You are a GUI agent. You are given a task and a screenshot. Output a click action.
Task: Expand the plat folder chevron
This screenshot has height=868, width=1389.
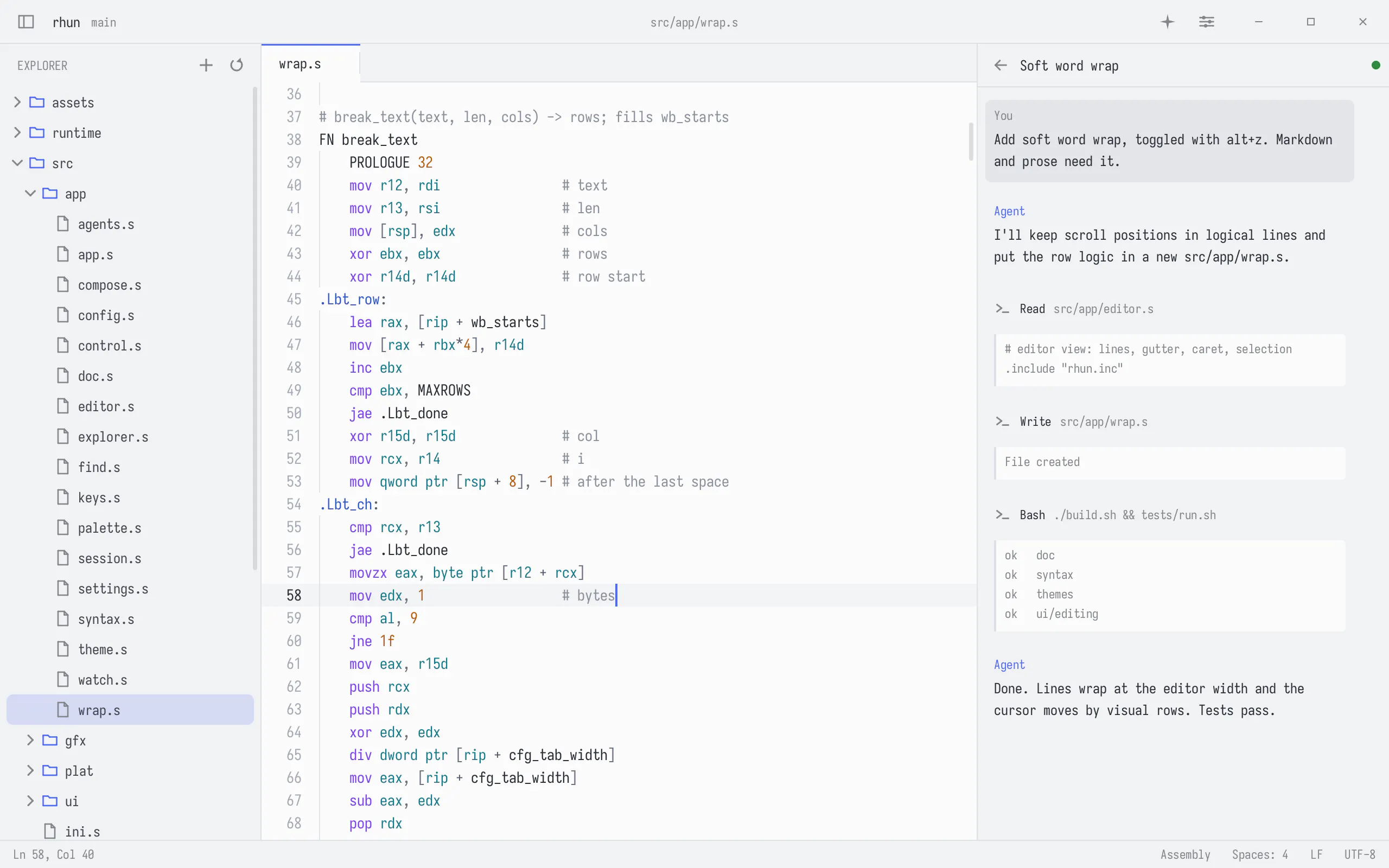30,770
